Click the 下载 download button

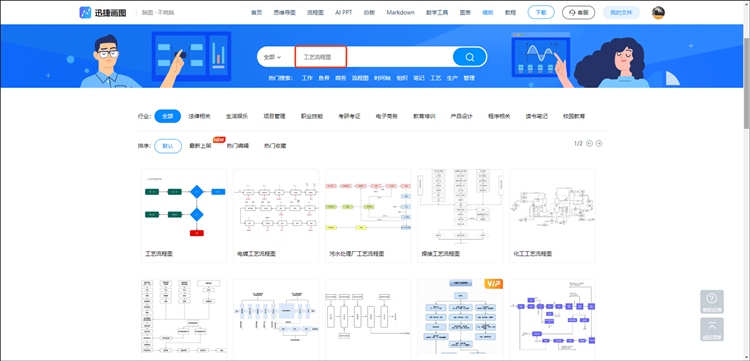click(x=540, y=12)
